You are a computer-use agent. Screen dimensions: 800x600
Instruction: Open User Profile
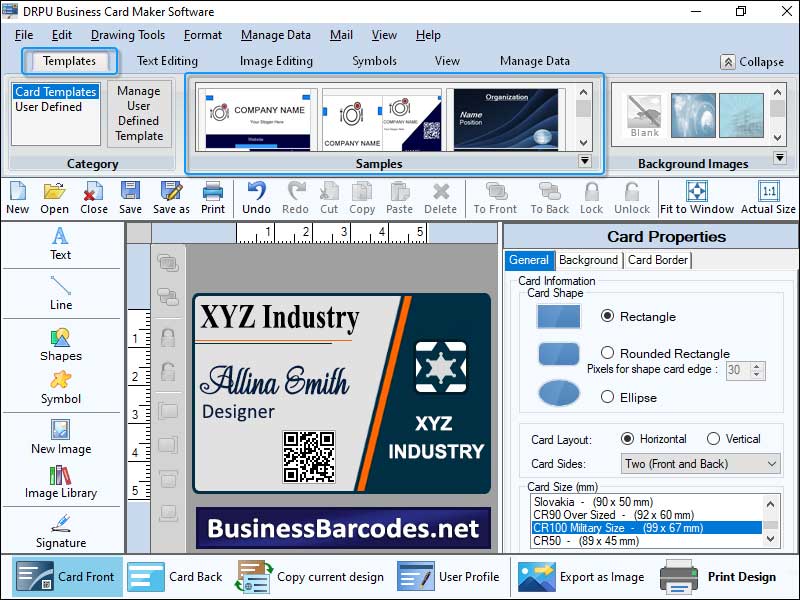[448, 577]
